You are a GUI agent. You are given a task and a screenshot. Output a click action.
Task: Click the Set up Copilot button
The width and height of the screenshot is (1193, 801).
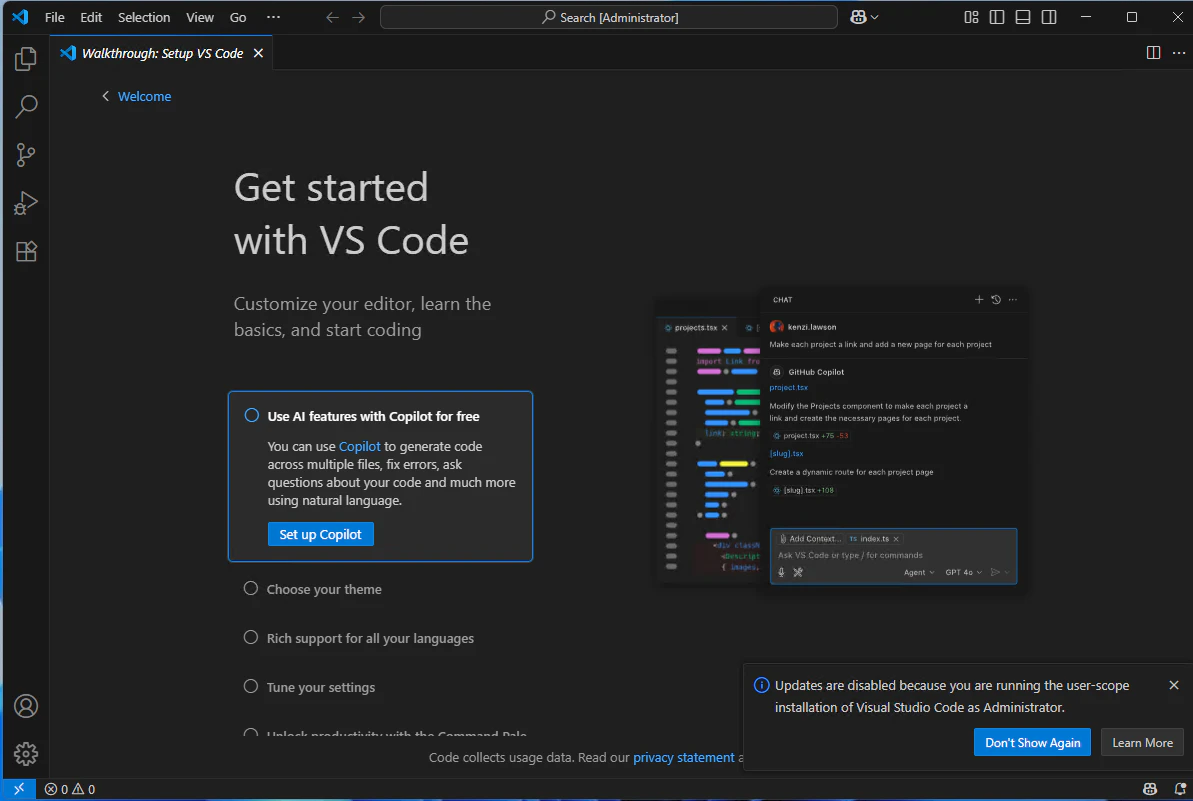tap(320, 534)
